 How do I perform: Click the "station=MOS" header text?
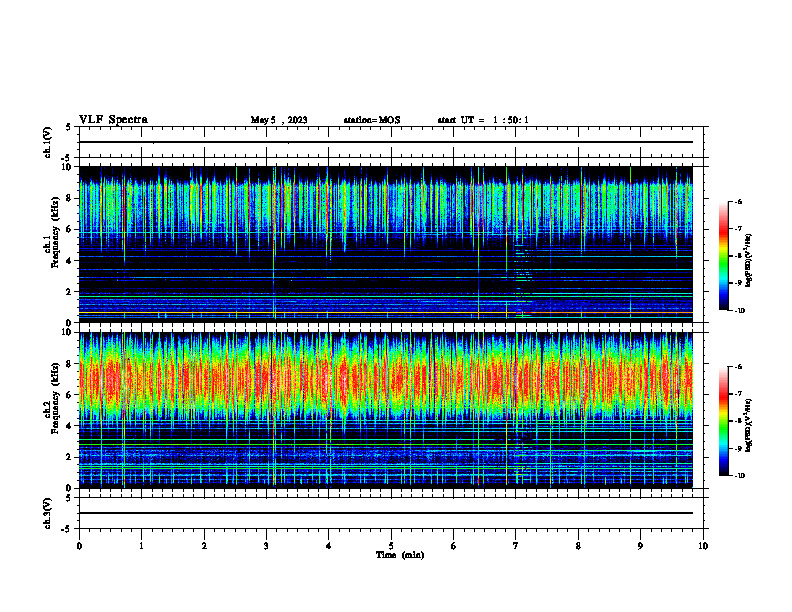click(372, 120)
